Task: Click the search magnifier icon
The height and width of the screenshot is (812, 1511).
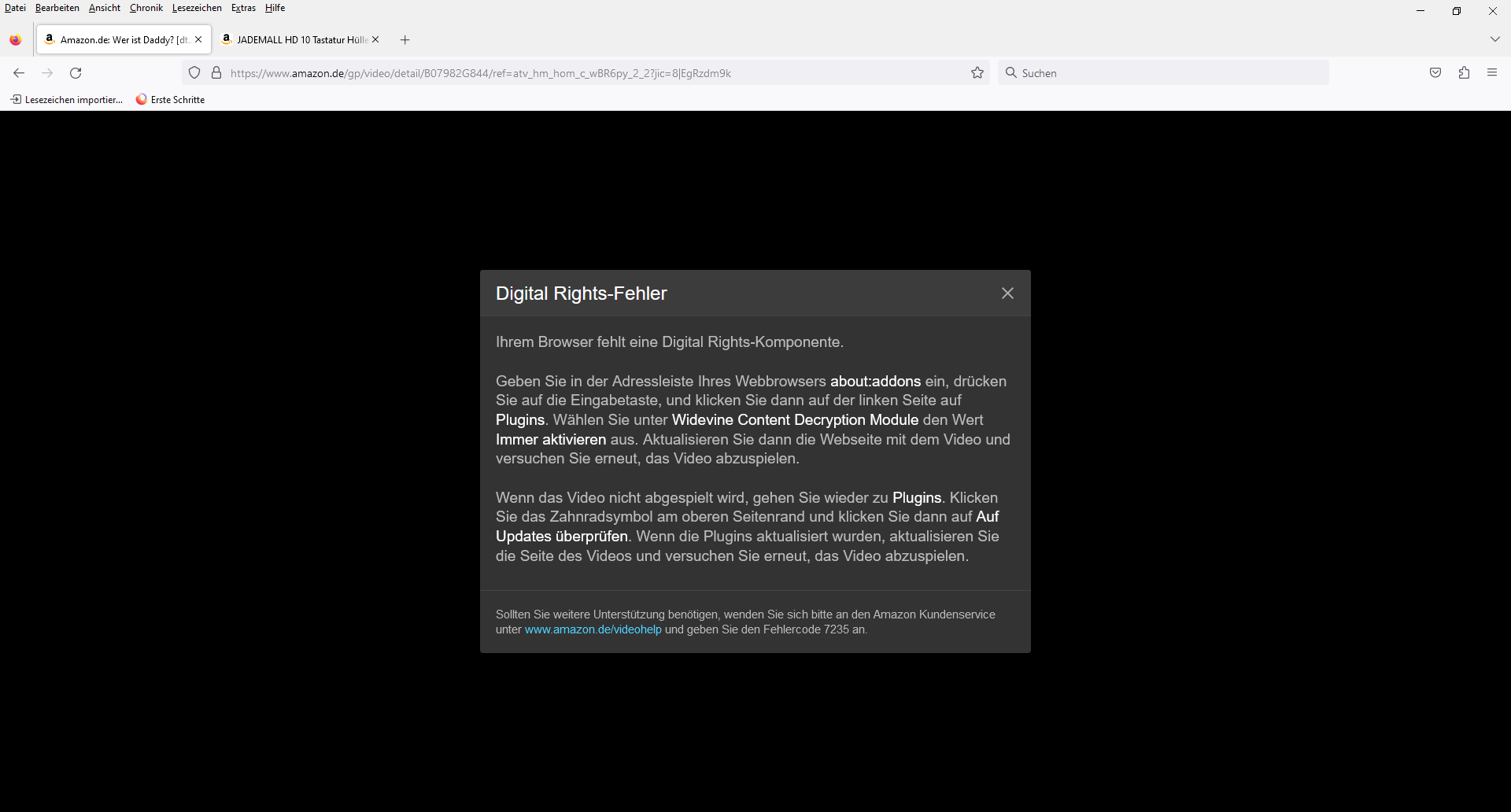Action: (1011, 73)
